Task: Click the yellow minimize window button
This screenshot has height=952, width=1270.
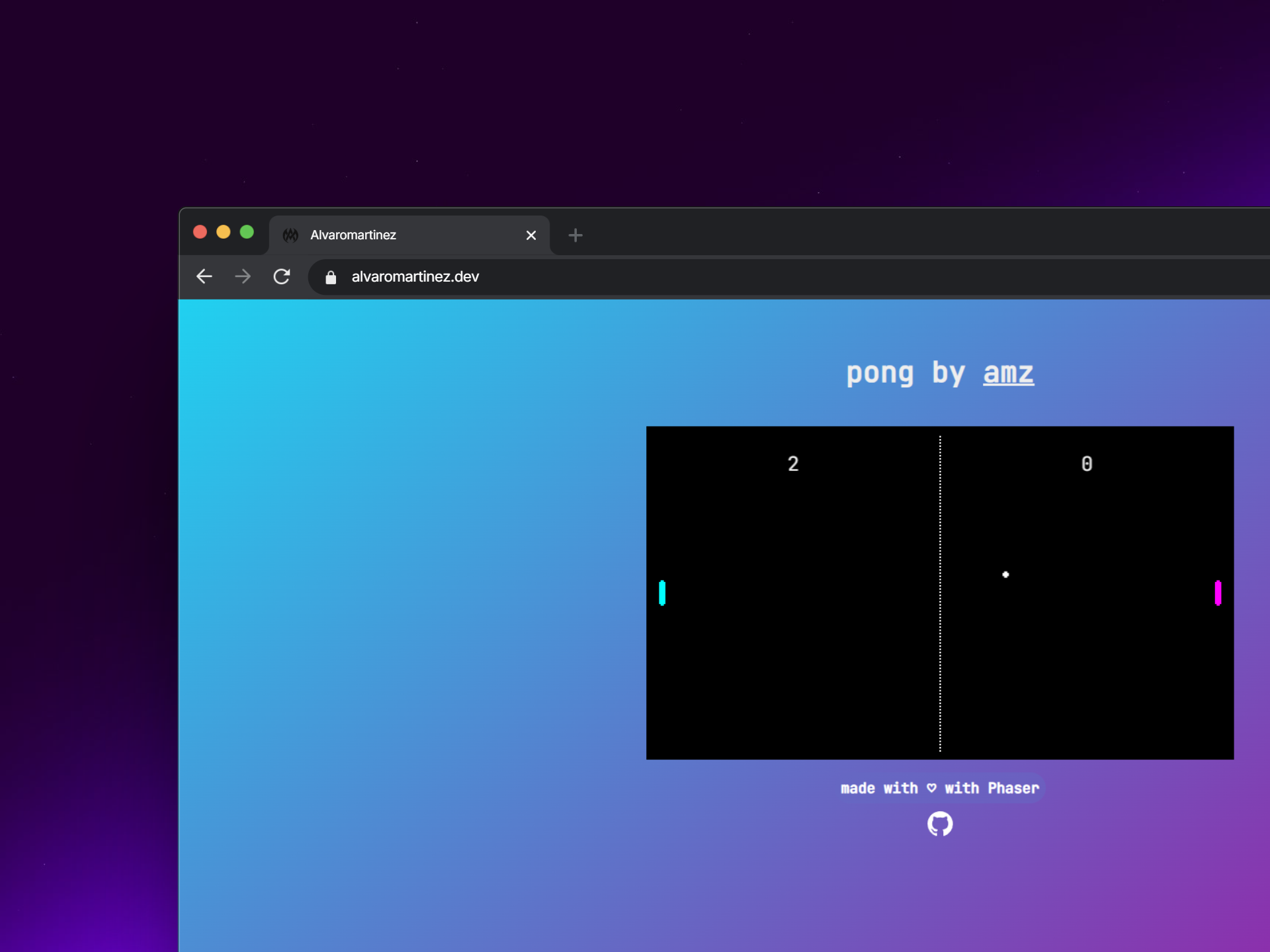Action: point(224,232)
